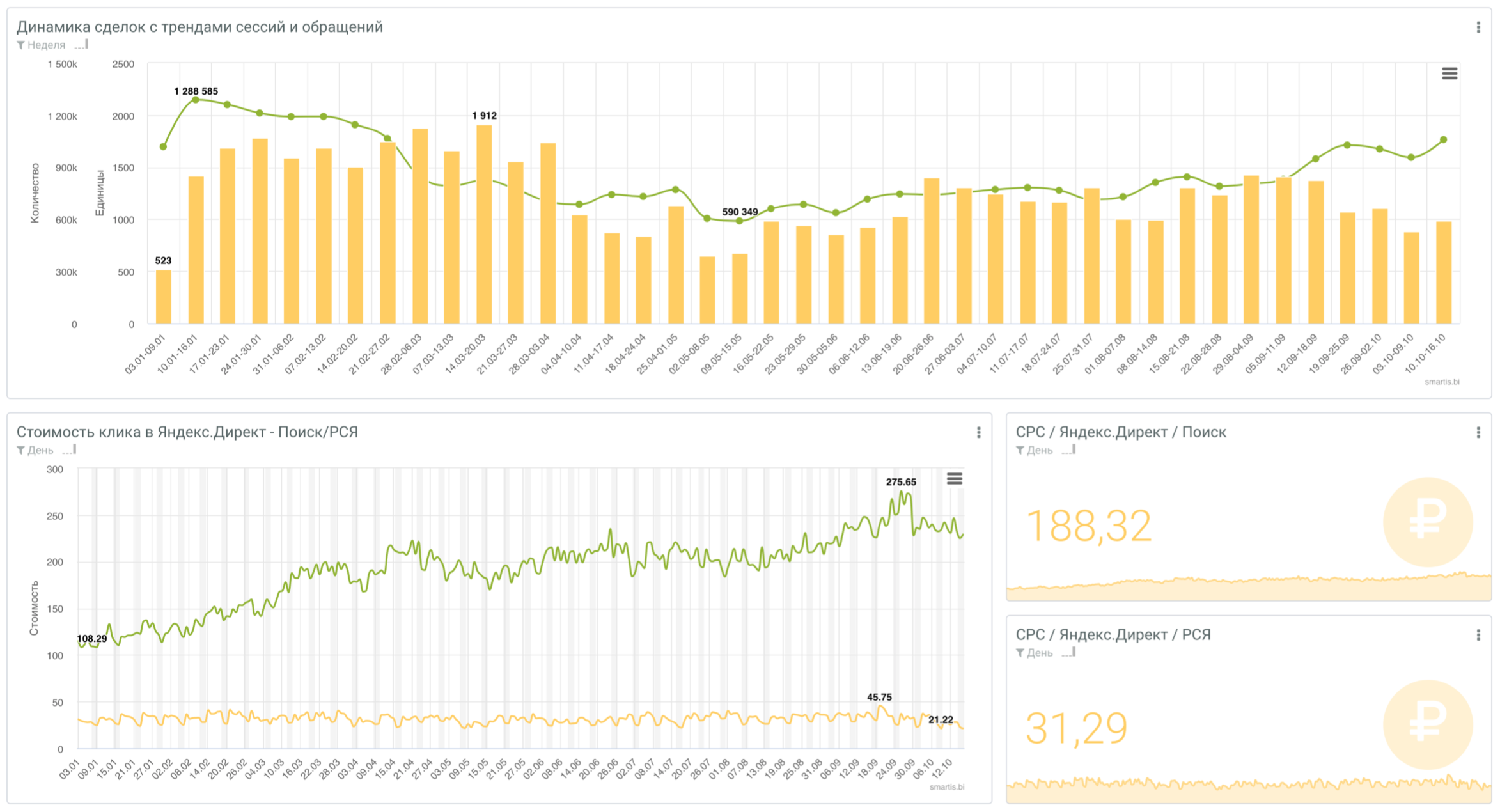
Task: Click the 188,32 CPC value
Action: coord(1088,526)
